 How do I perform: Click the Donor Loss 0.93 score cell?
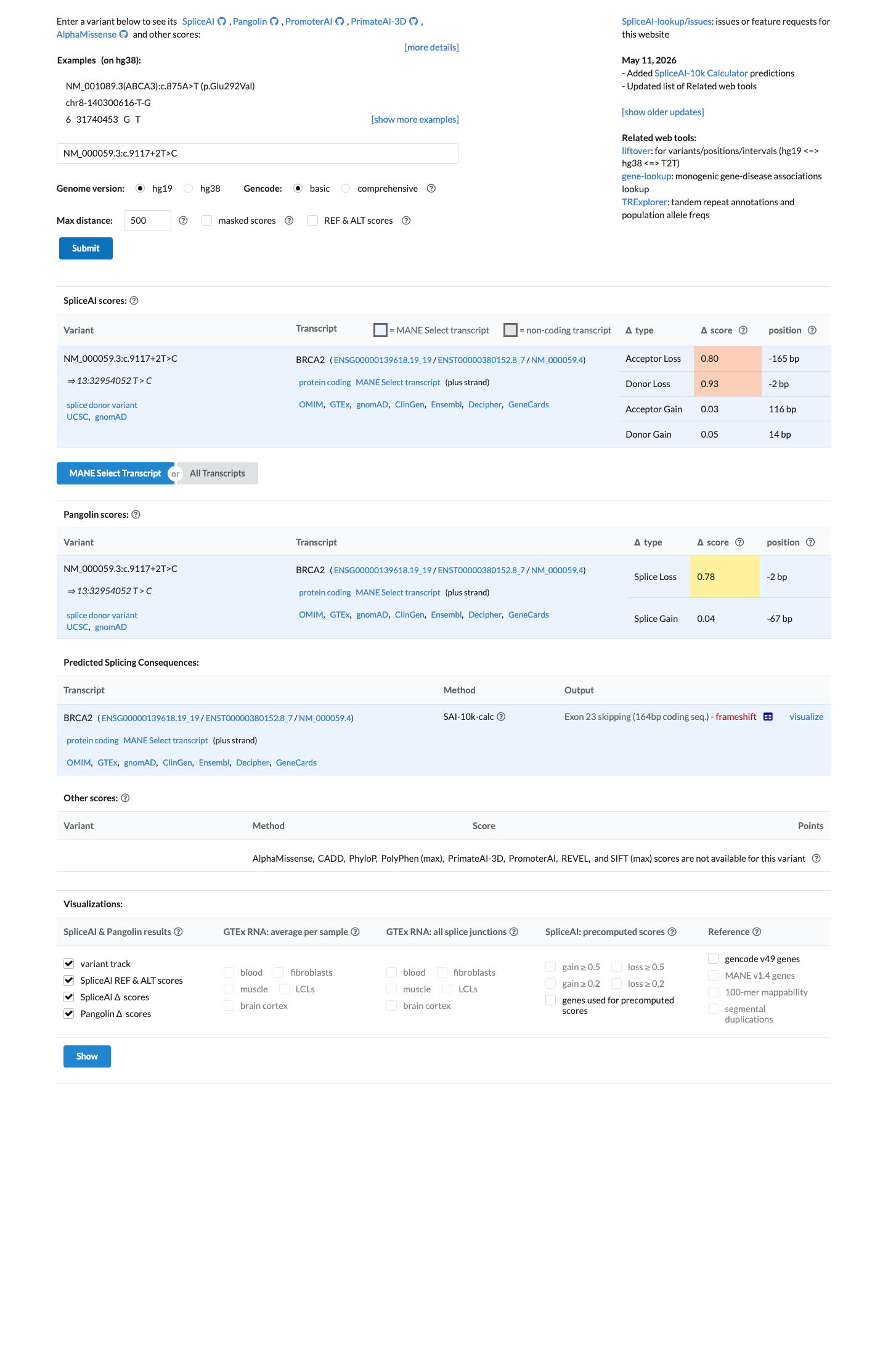728,384
